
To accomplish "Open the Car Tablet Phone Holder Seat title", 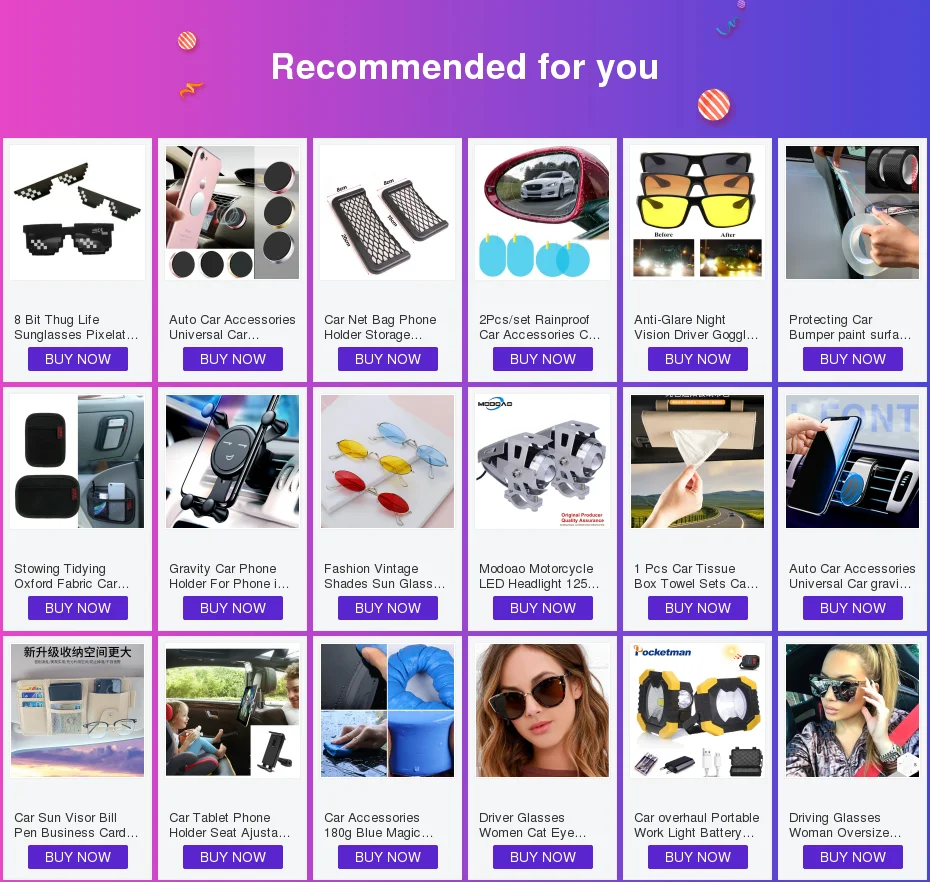I will click(230, 825).
